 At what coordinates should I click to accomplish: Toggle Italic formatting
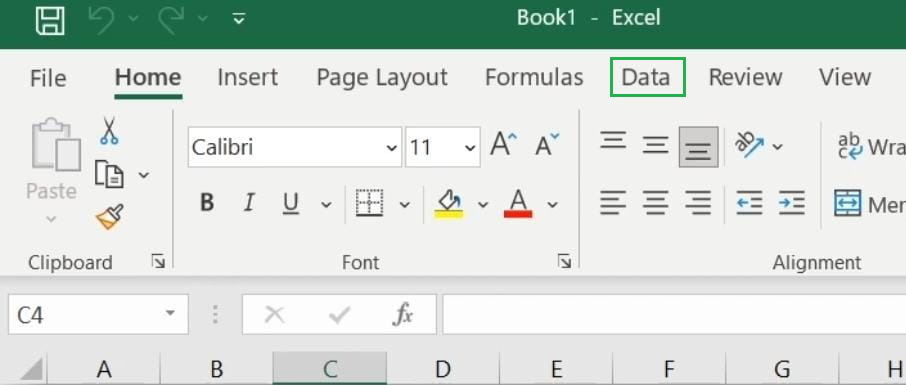[249, 203]
